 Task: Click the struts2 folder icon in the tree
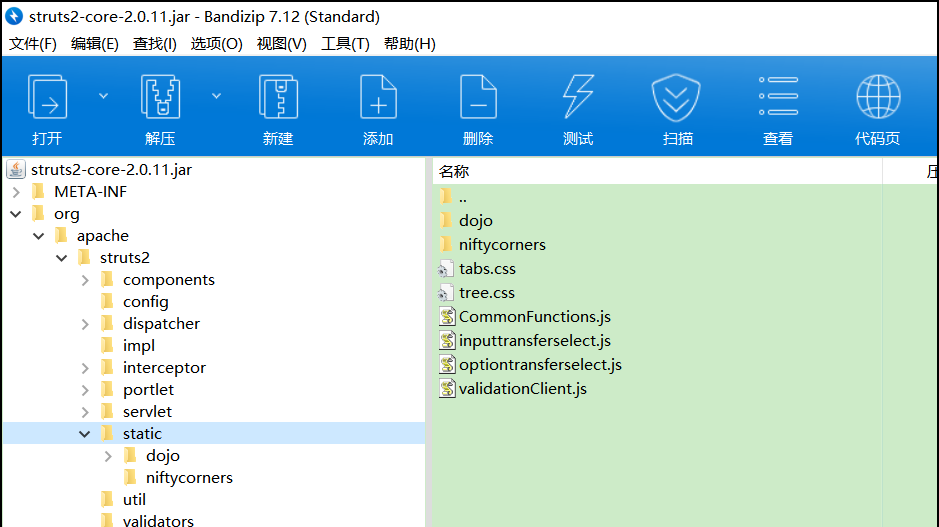84,258
